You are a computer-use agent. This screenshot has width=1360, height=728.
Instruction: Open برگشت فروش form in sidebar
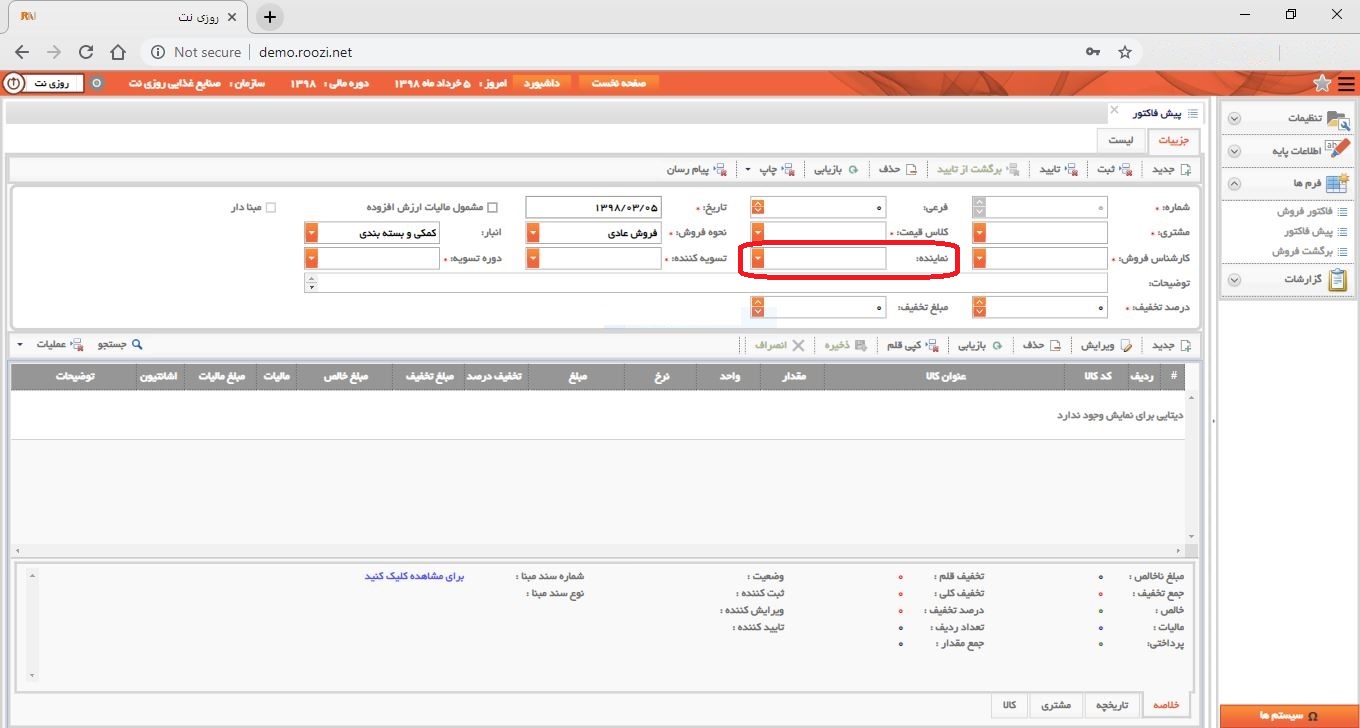tap(1311, 251)
